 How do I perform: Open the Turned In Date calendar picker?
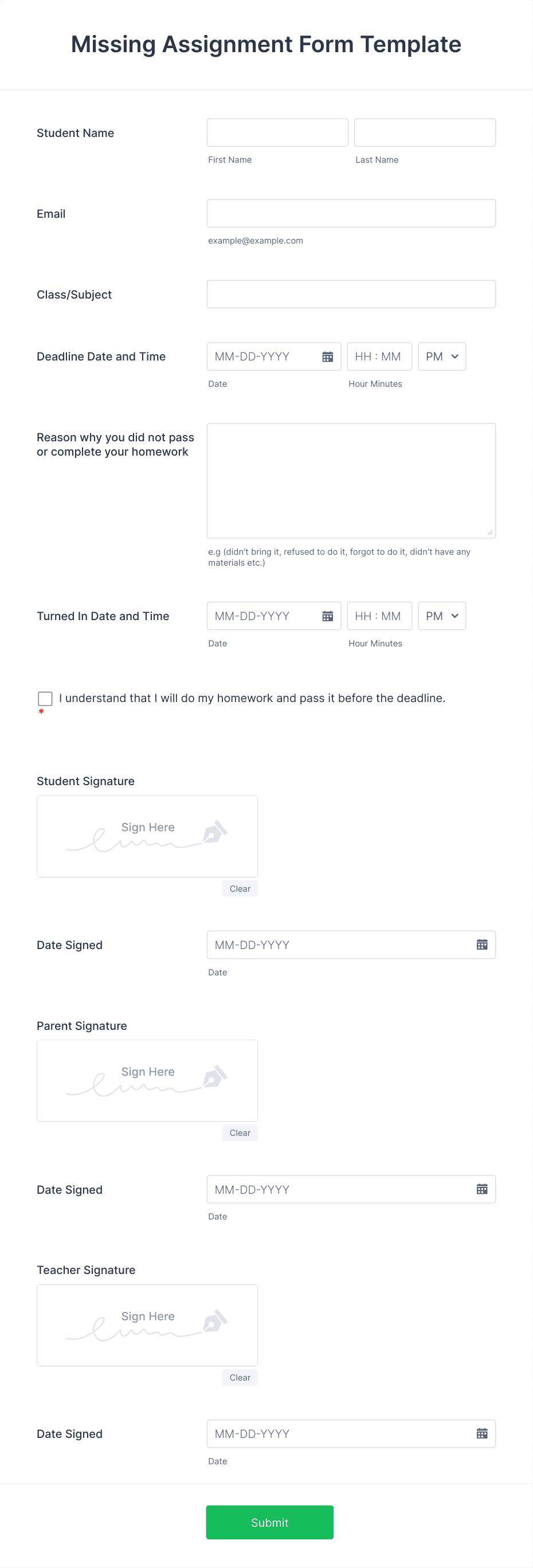[327, 616]
